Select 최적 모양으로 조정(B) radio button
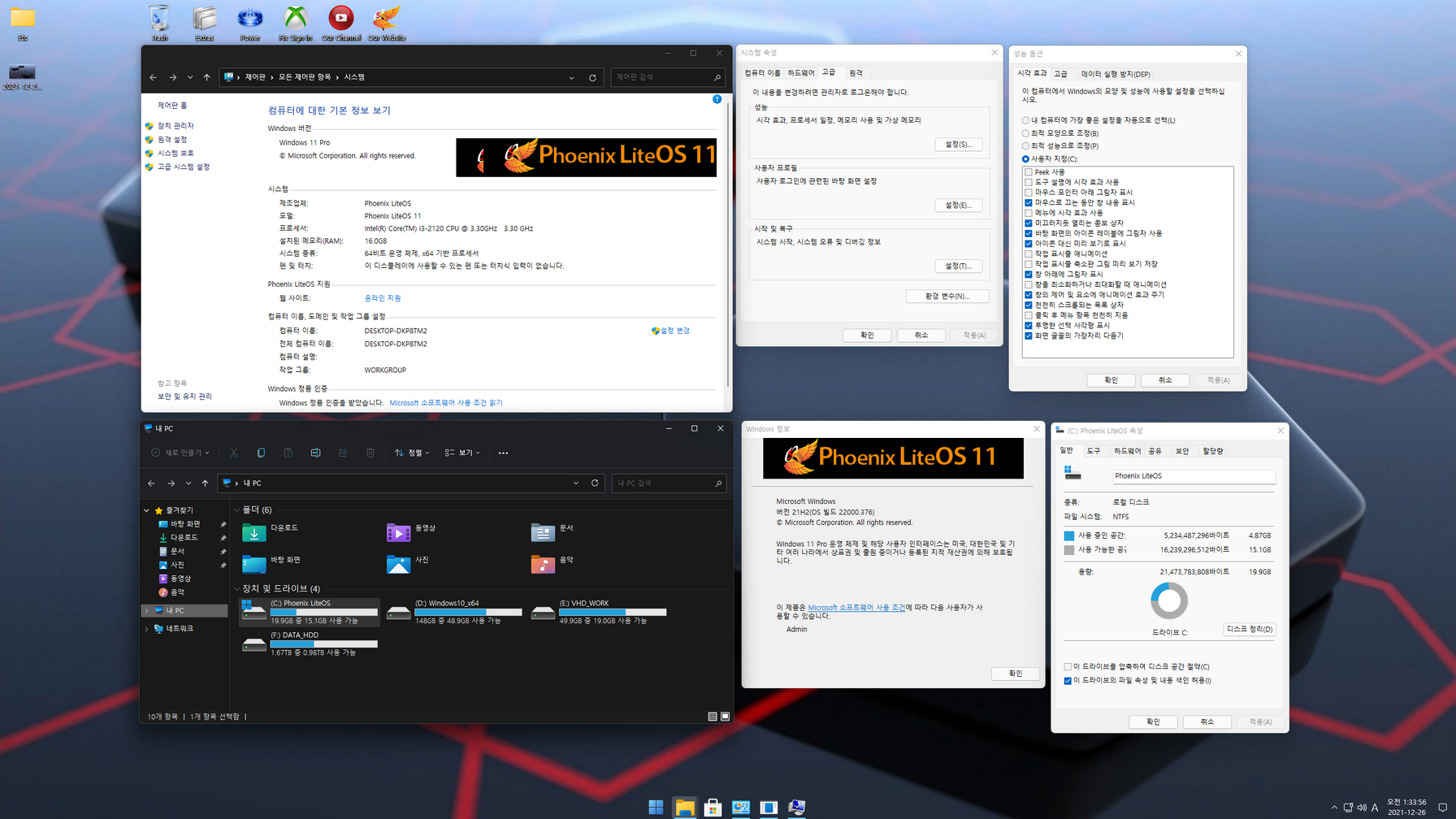This screenshot has width=1456, height=819. (x=1025, y=133)
